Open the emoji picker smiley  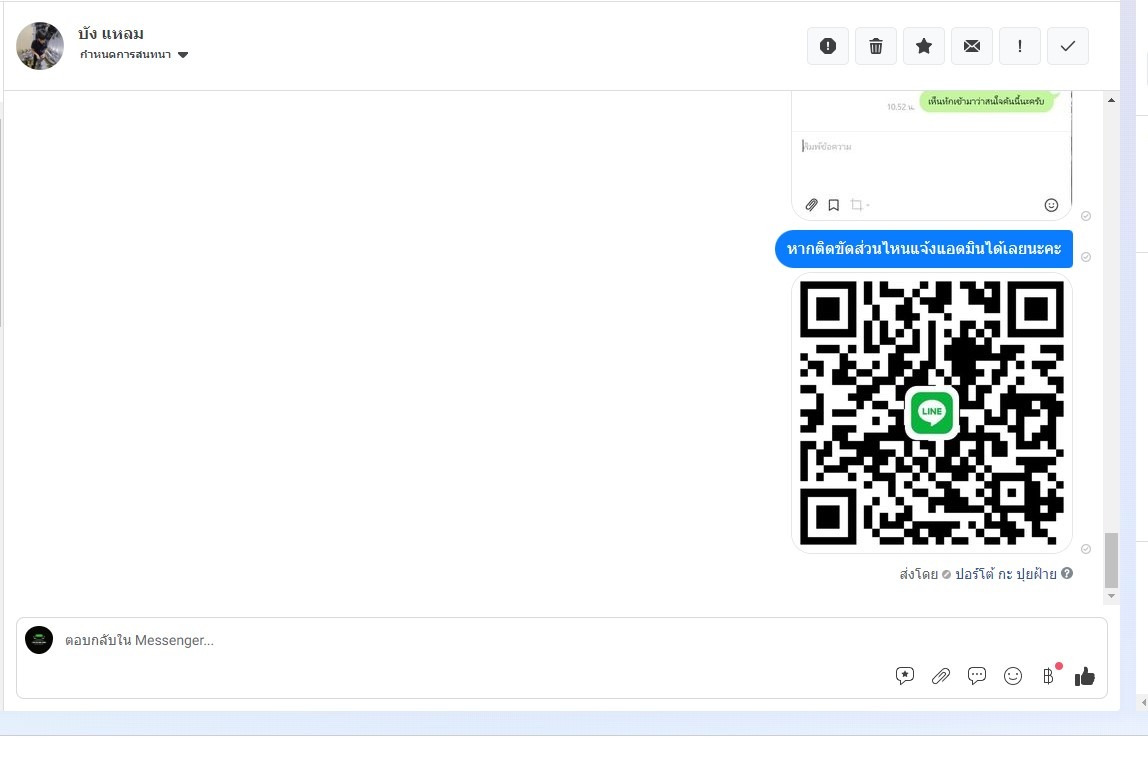pos(1013,675)
